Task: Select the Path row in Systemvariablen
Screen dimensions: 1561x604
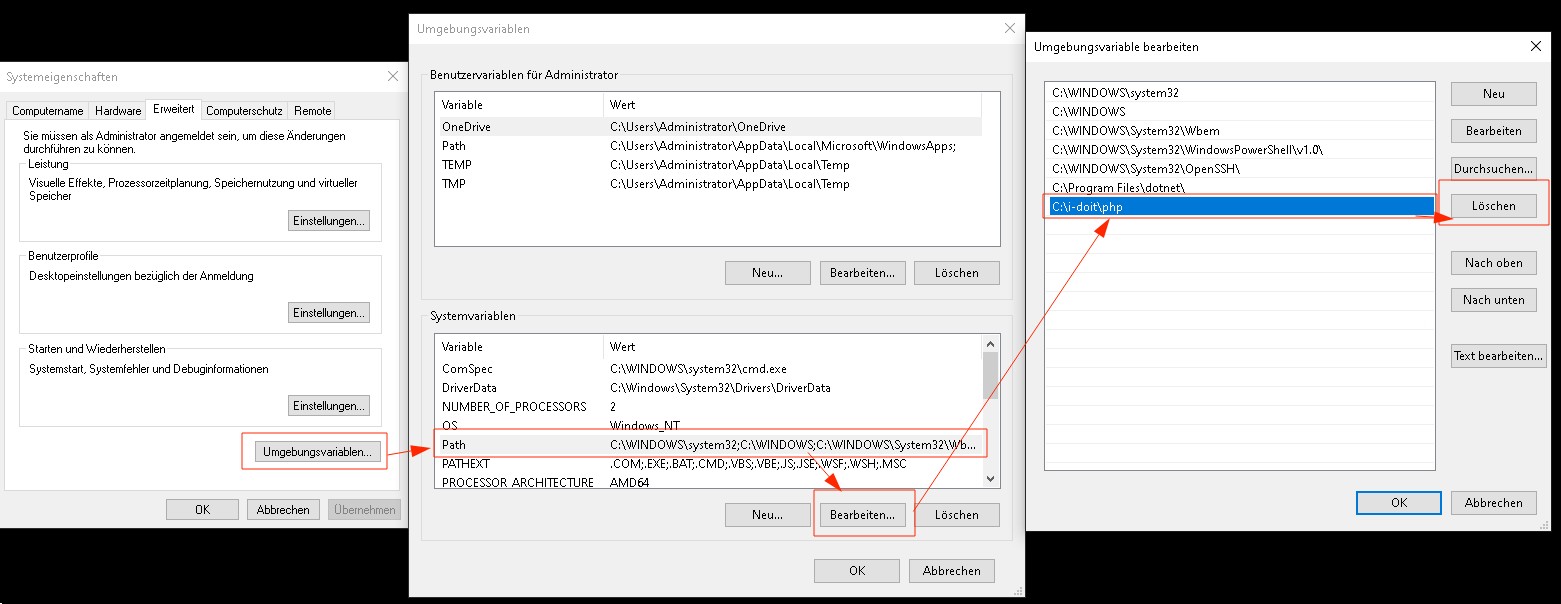Action: [x=709, y=444]
